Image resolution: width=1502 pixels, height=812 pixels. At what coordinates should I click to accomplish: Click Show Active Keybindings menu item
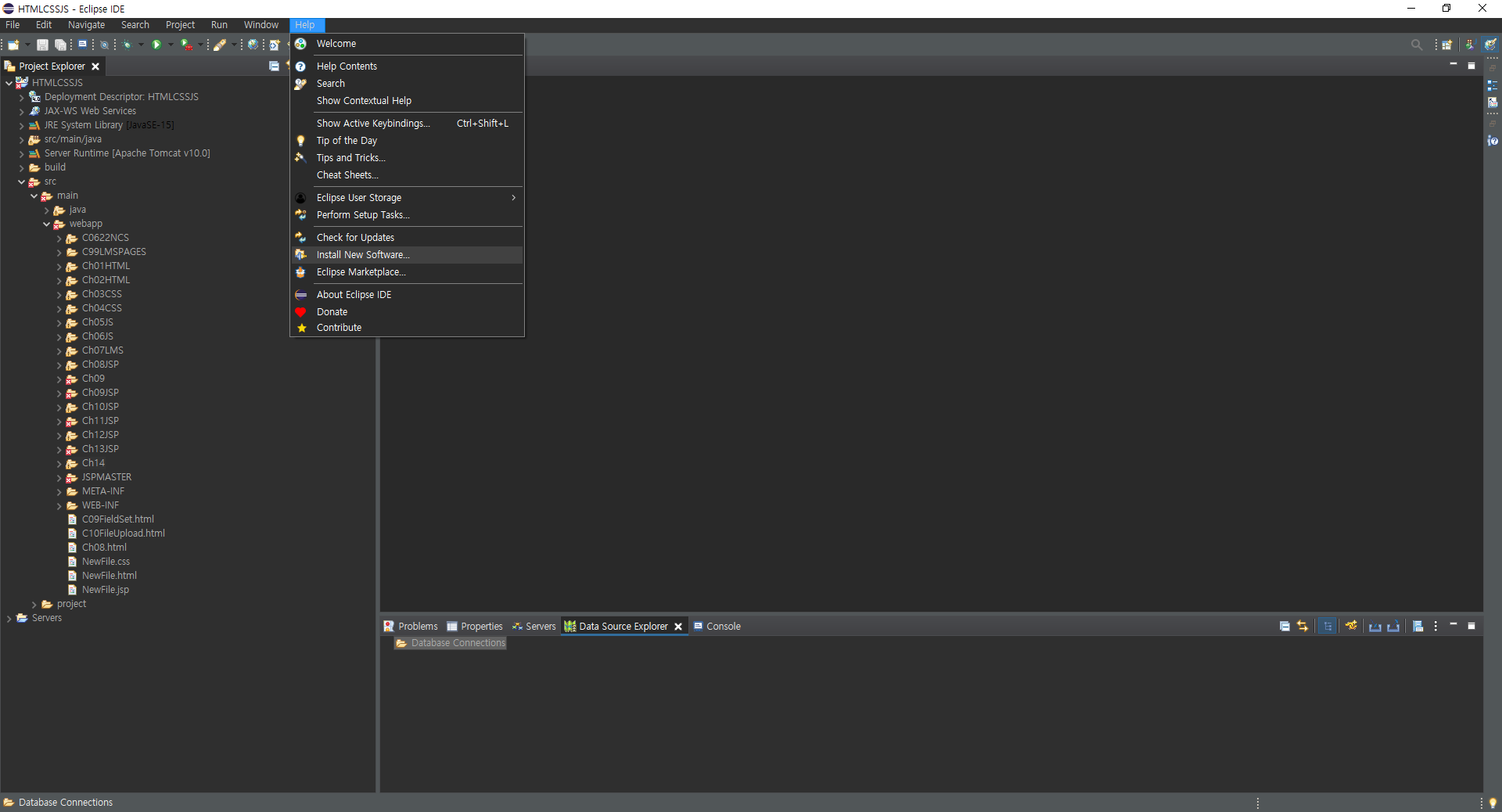(407, 124)
